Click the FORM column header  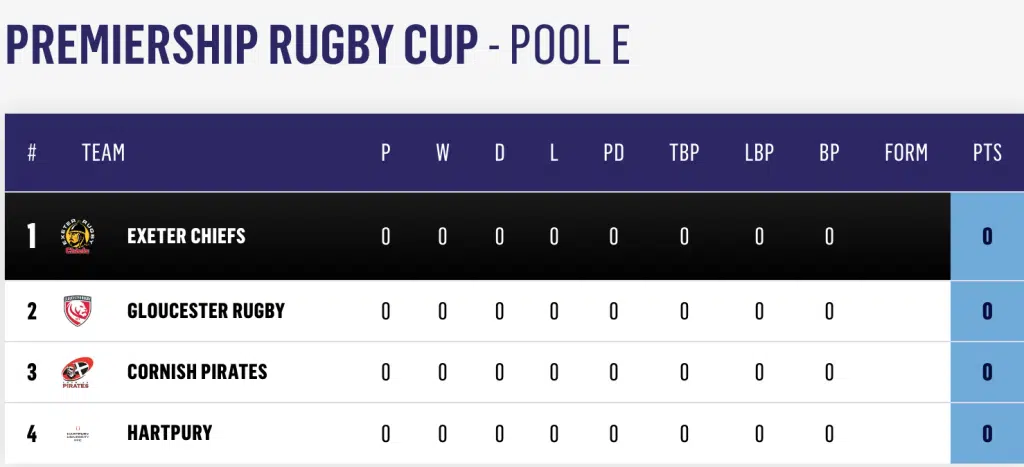coord(906,153)
